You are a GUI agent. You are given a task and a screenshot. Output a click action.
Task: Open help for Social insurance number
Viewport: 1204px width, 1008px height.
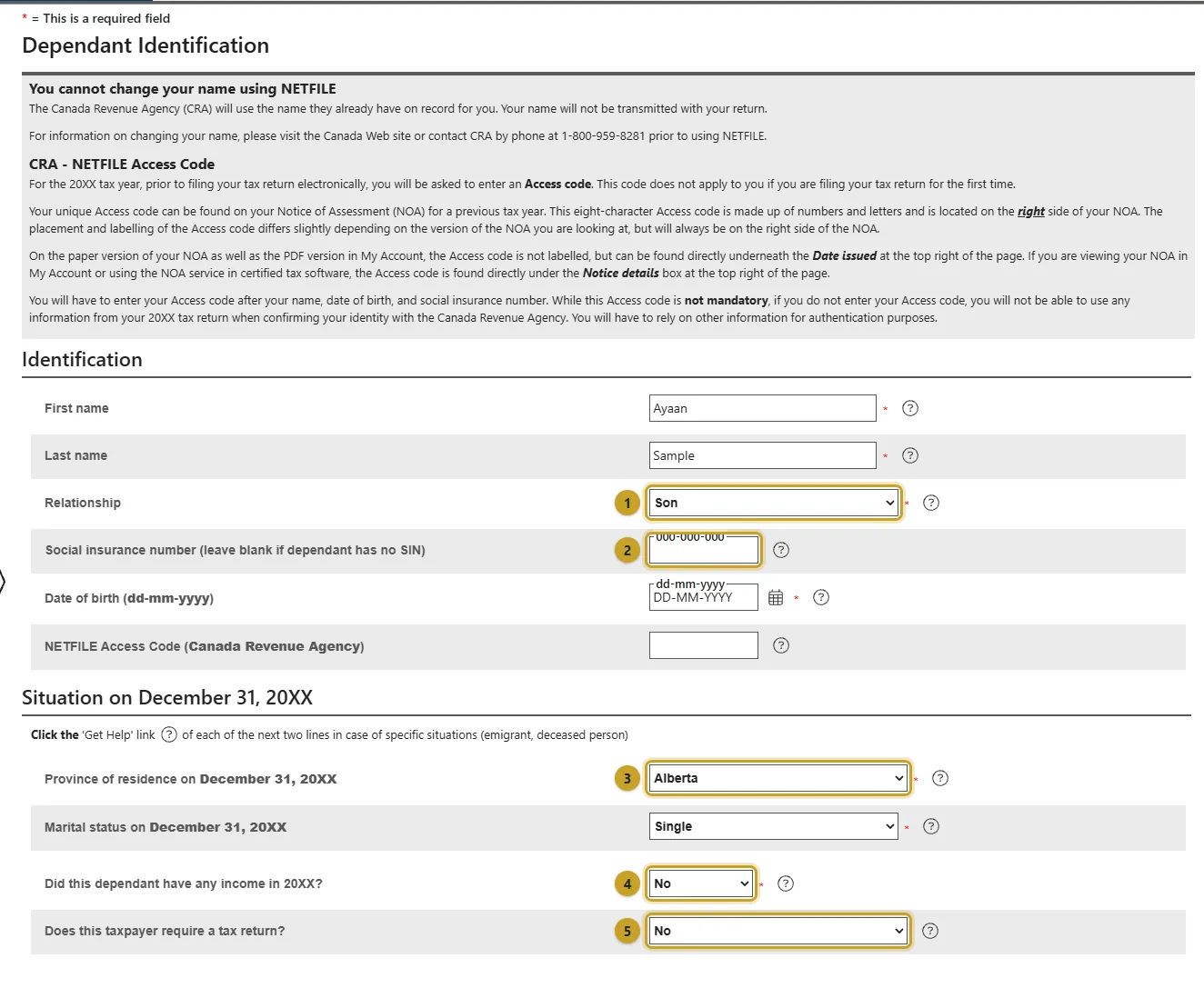point(780,550)
